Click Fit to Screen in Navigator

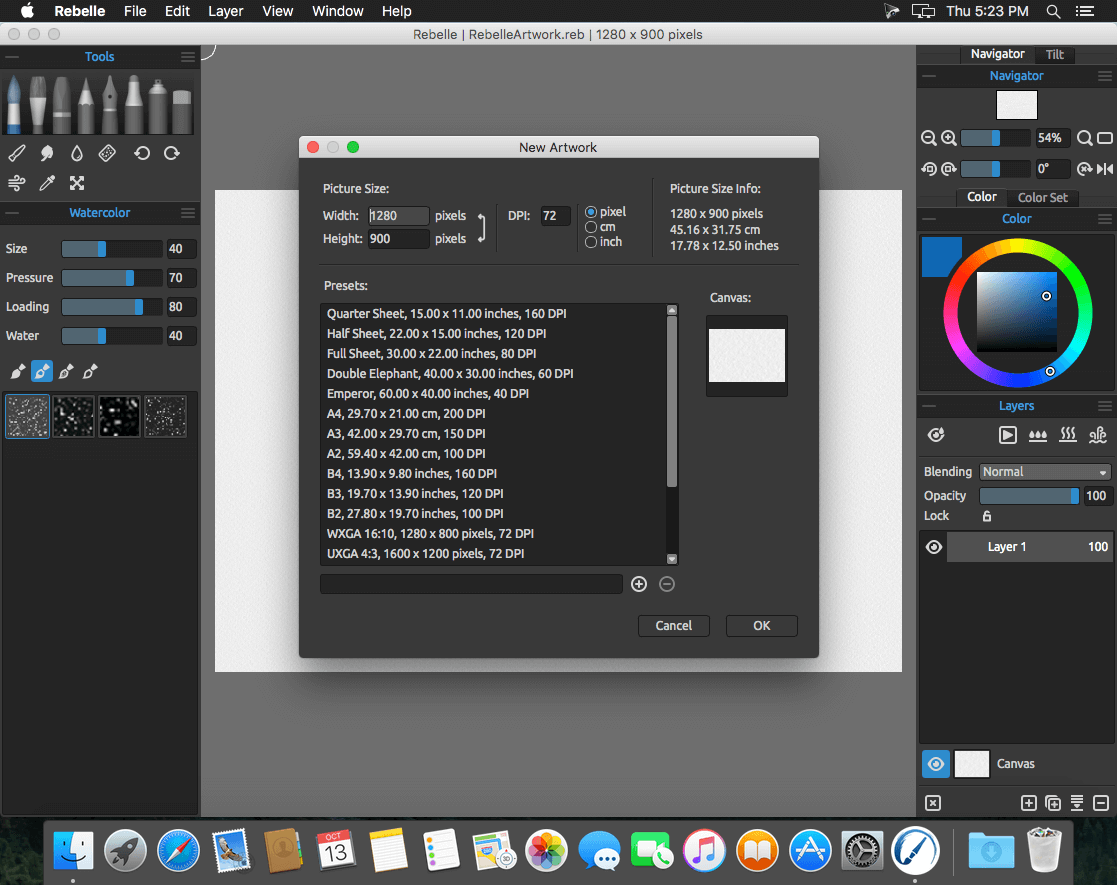[x=1105, y=138]
